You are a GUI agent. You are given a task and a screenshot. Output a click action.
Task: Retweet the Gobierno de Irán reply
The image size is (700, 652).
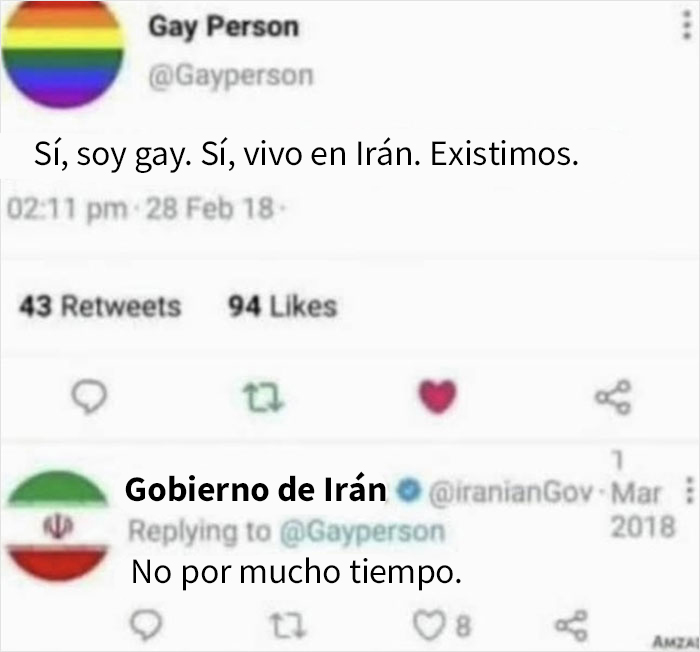(x=288, y=626)
